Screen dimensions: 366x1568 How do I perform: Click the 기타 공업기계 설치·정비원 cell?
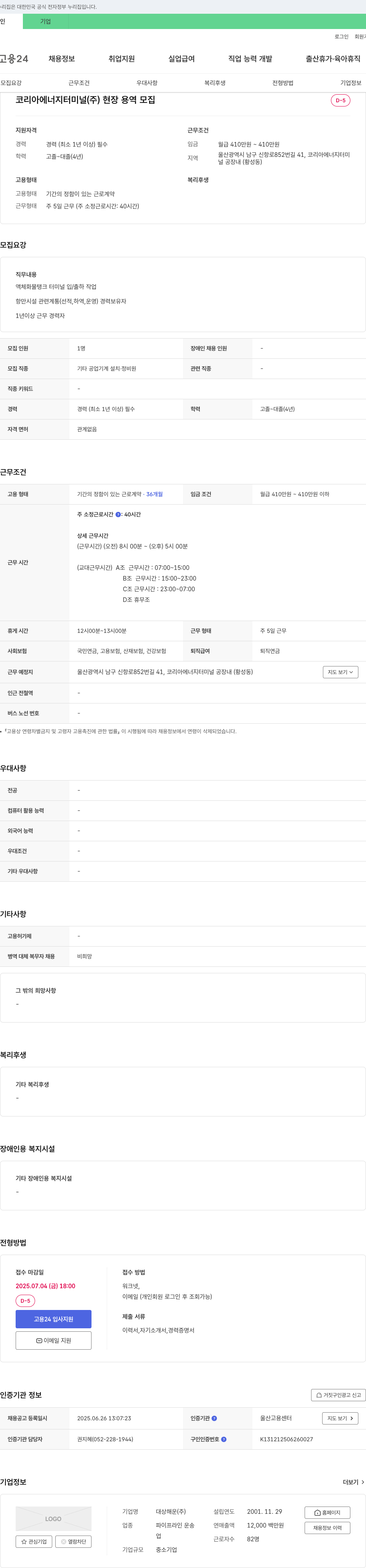click(x=106, y=368)
